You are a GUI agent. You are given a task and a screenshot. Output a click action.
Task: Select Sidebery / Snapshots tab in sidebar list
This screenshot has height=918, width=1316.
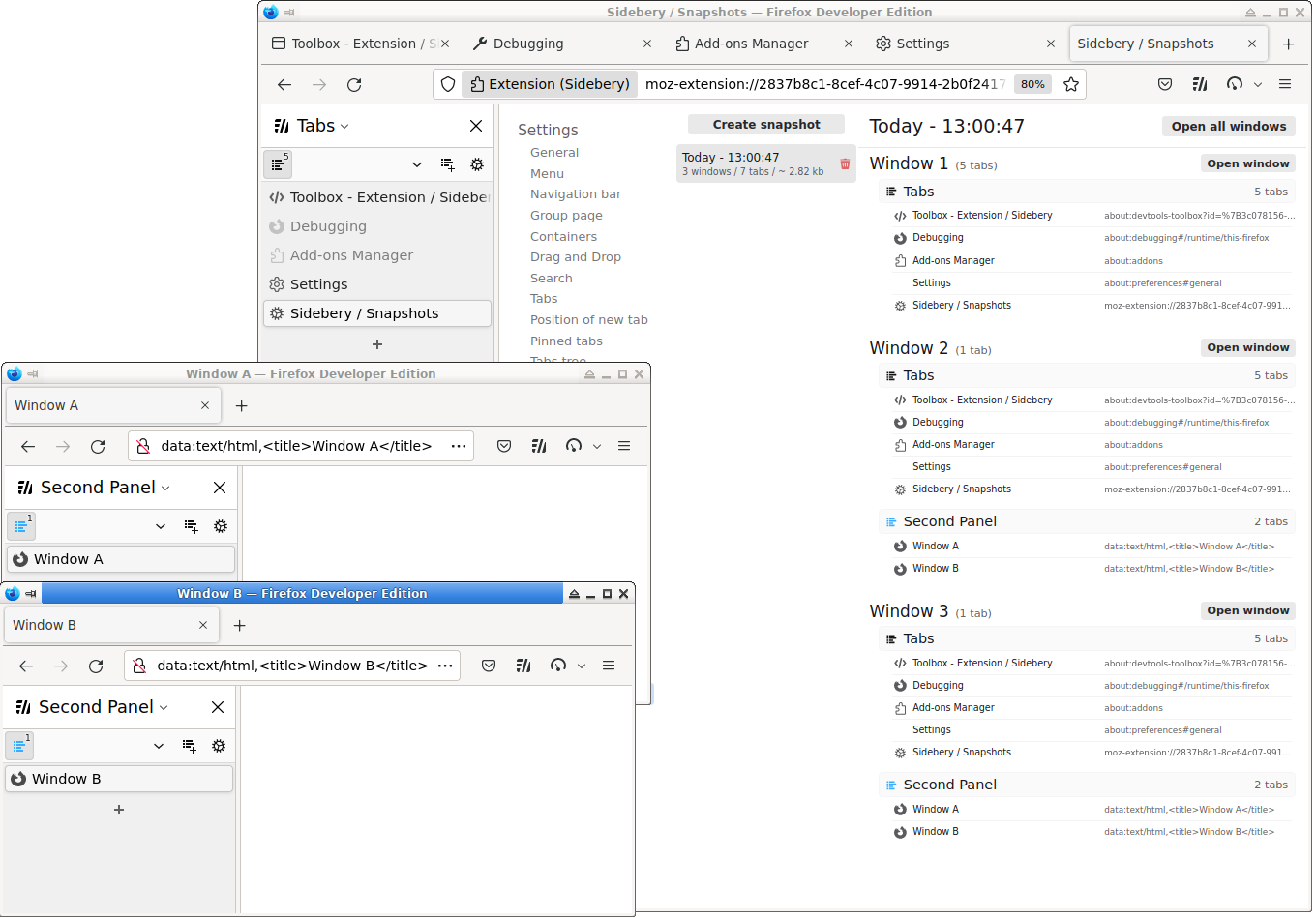pyautogui.click(x=377, y=313)
